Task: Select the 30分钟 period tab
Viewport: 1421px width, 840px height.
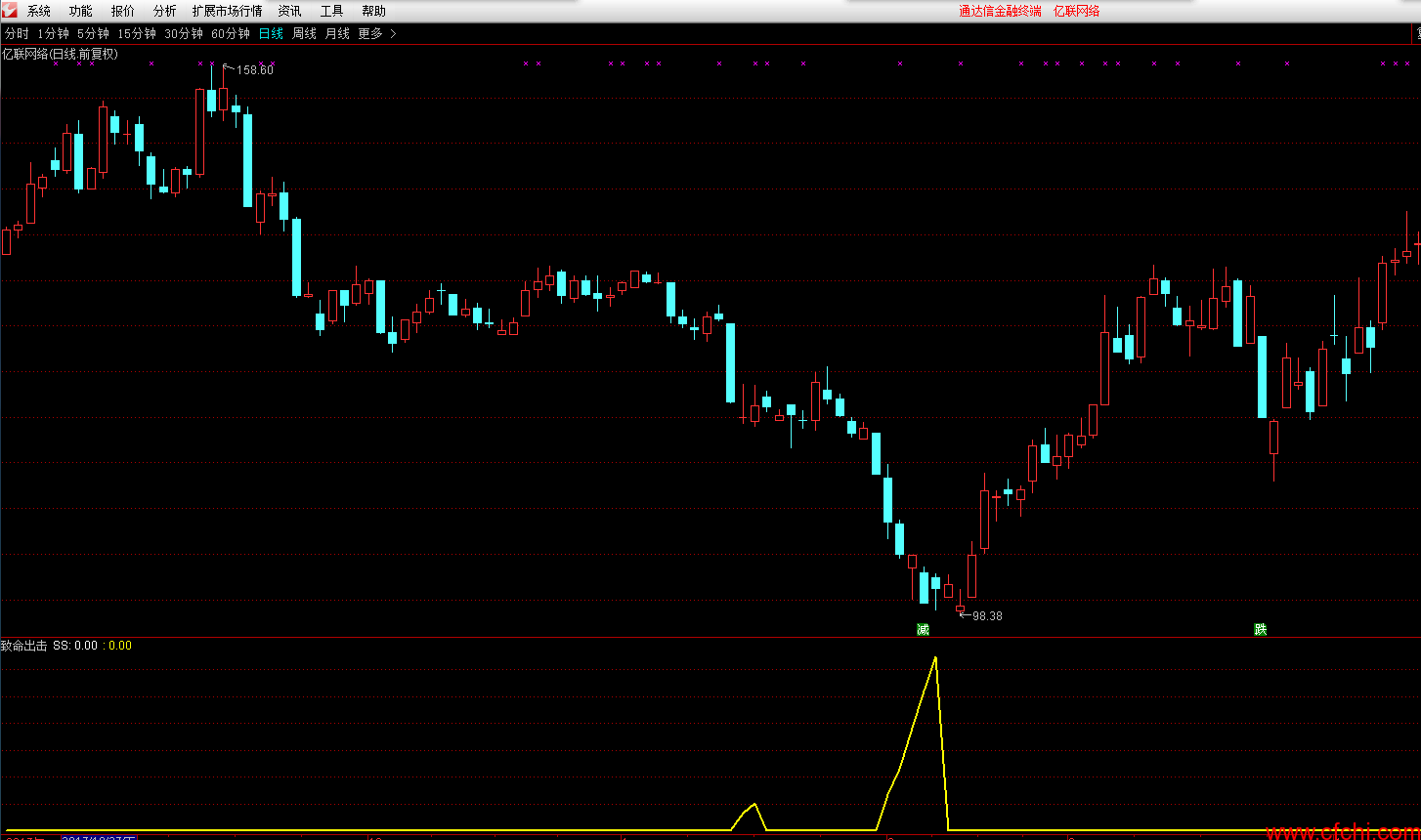Action: click(184, 33)
